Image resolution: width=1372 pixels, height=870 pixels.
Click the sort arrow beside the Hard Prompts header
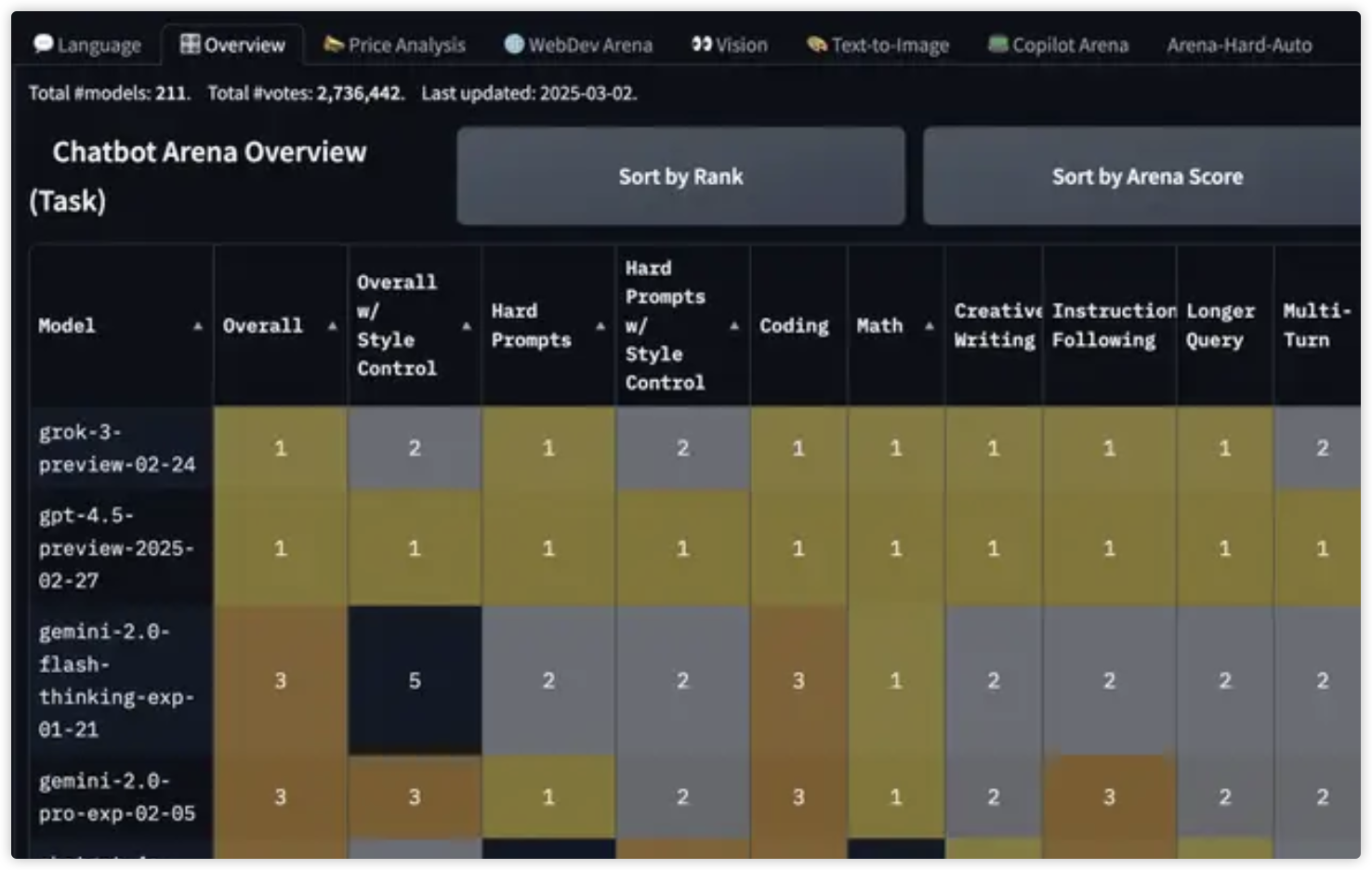click(600, 326)
